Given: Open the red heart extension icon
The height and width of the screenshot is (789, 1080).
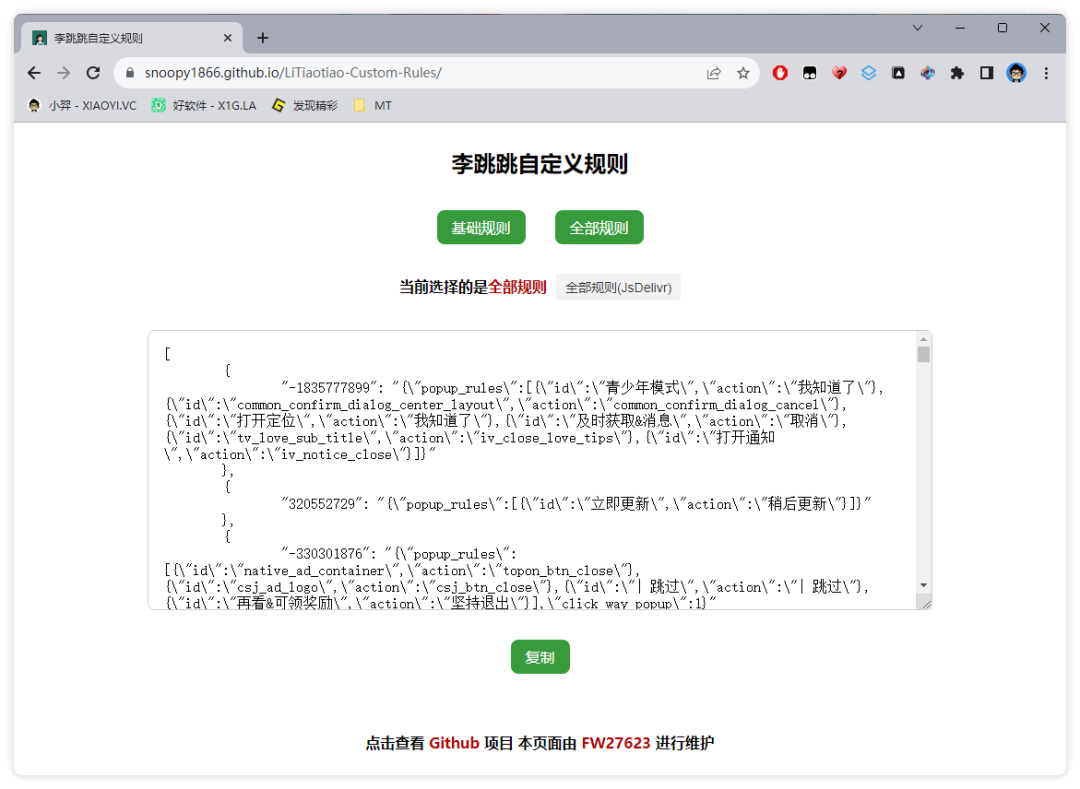Looking at the screenshot, I should 839,73.
